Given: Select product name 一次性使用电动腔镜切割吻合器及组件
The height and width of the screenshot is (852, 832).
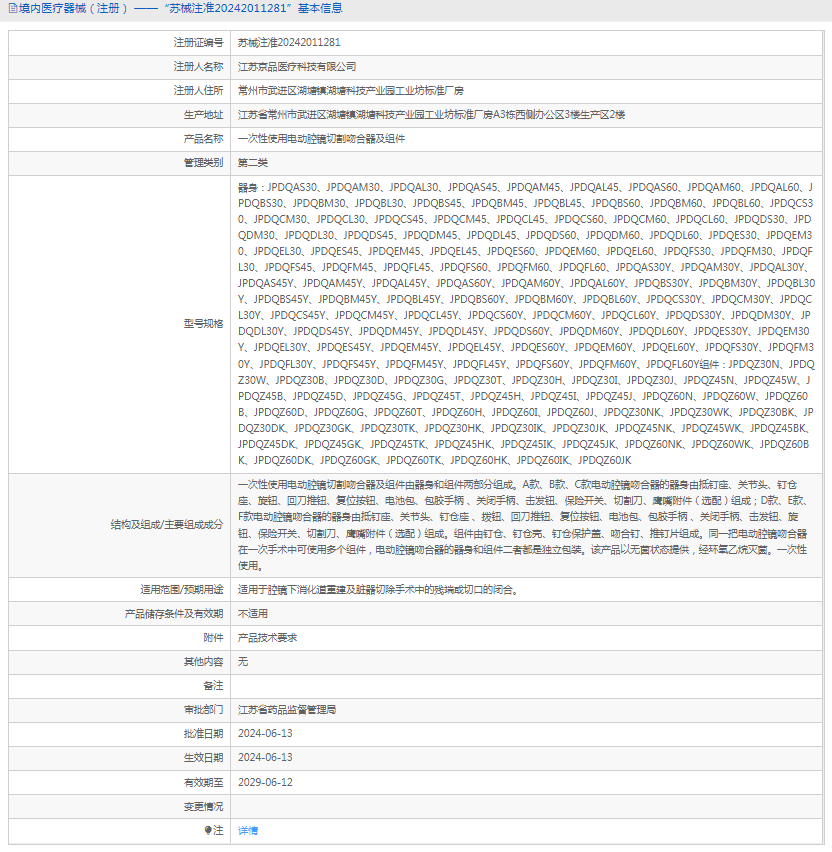Looking at the screenshot, I should click(x=321, y=139).
